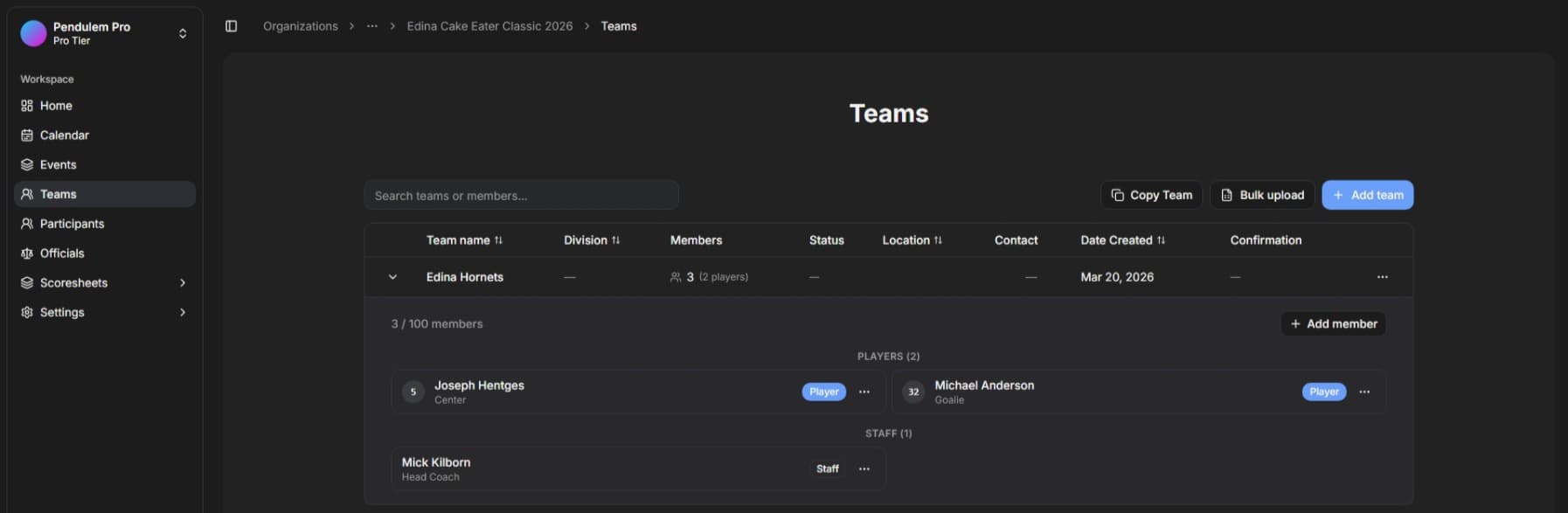Click the STAFF (1) section label
This screenshot has width=1568, height=513.
888,433
